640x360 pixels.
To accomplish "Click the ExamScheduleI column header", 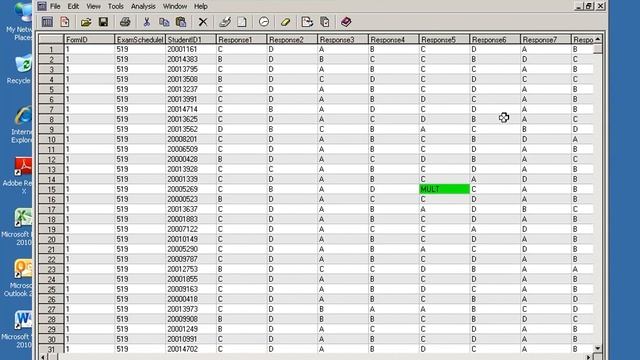I will 140,40.
